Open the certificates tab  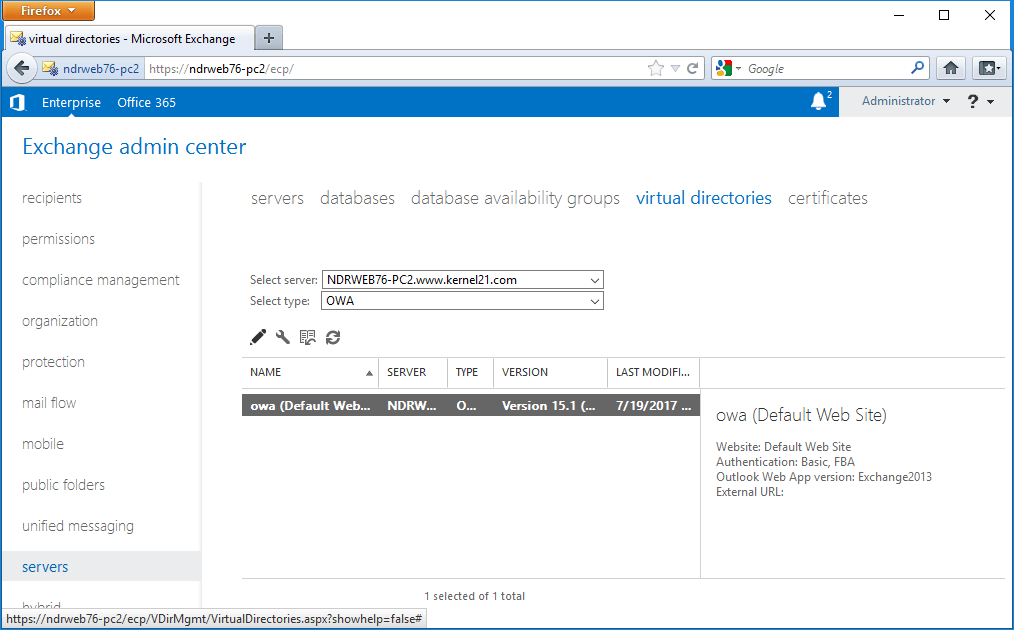[x=828, y=198]
